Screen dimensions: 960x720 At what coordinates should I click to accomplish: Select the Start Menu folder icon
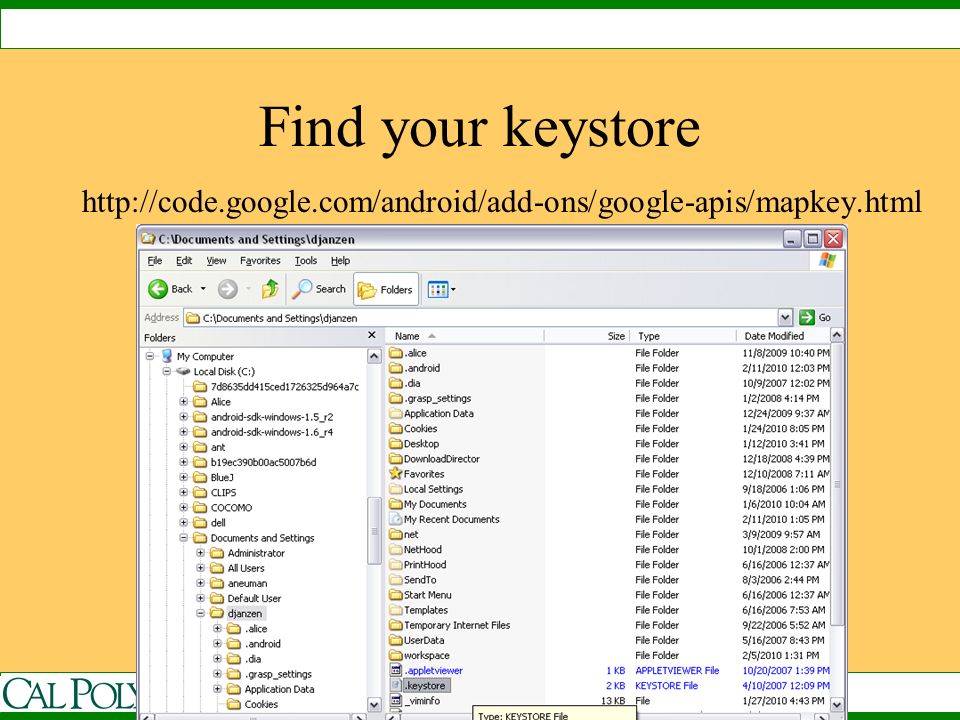(396, 594)
